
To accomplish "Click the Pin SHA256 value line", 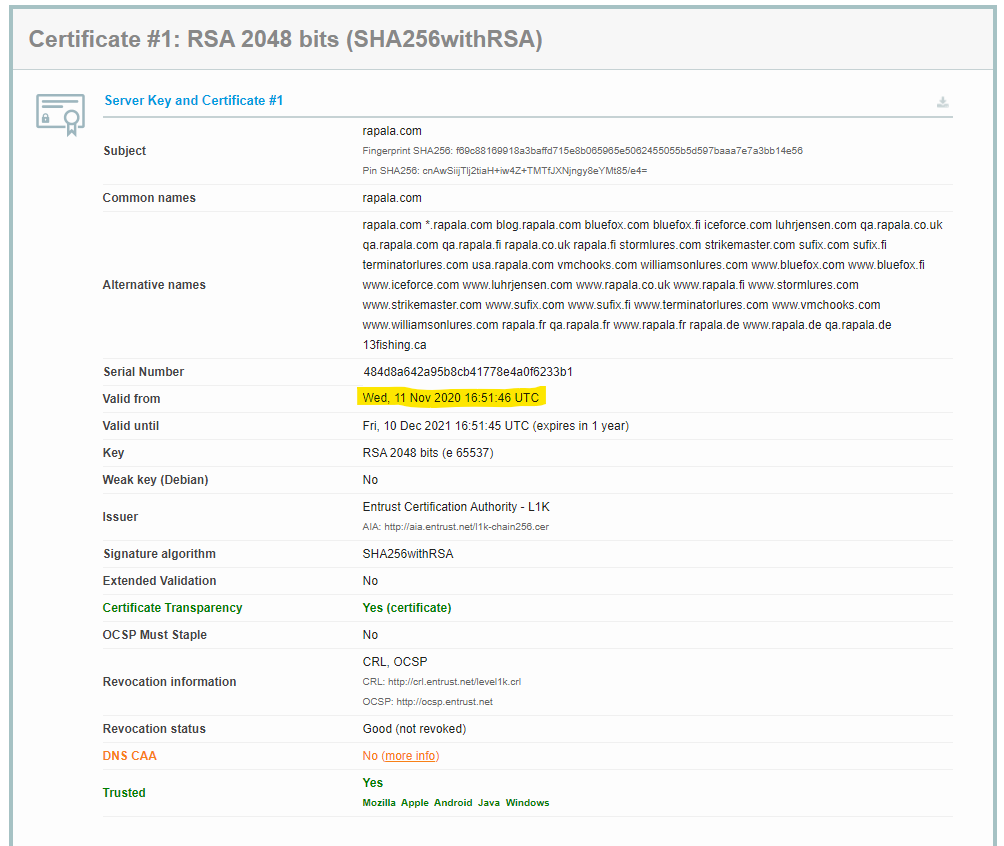I will (505, 170).
